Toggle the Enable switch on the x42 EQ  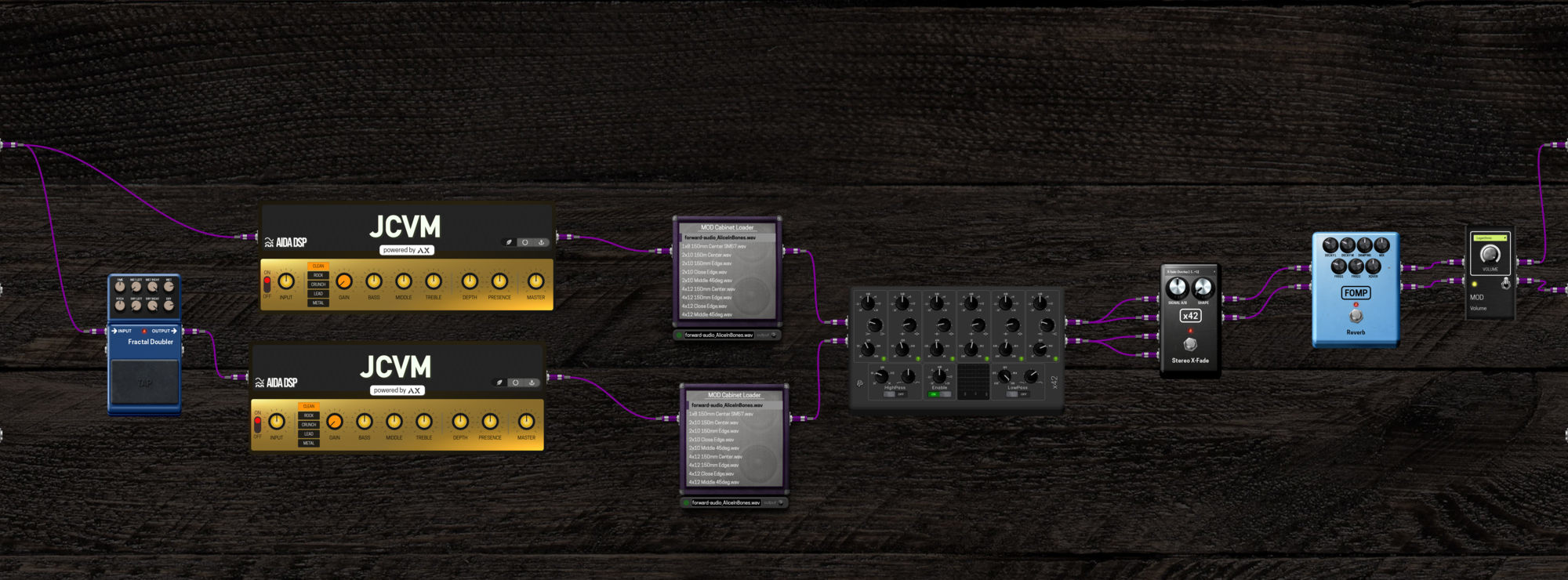pos(939,394)
